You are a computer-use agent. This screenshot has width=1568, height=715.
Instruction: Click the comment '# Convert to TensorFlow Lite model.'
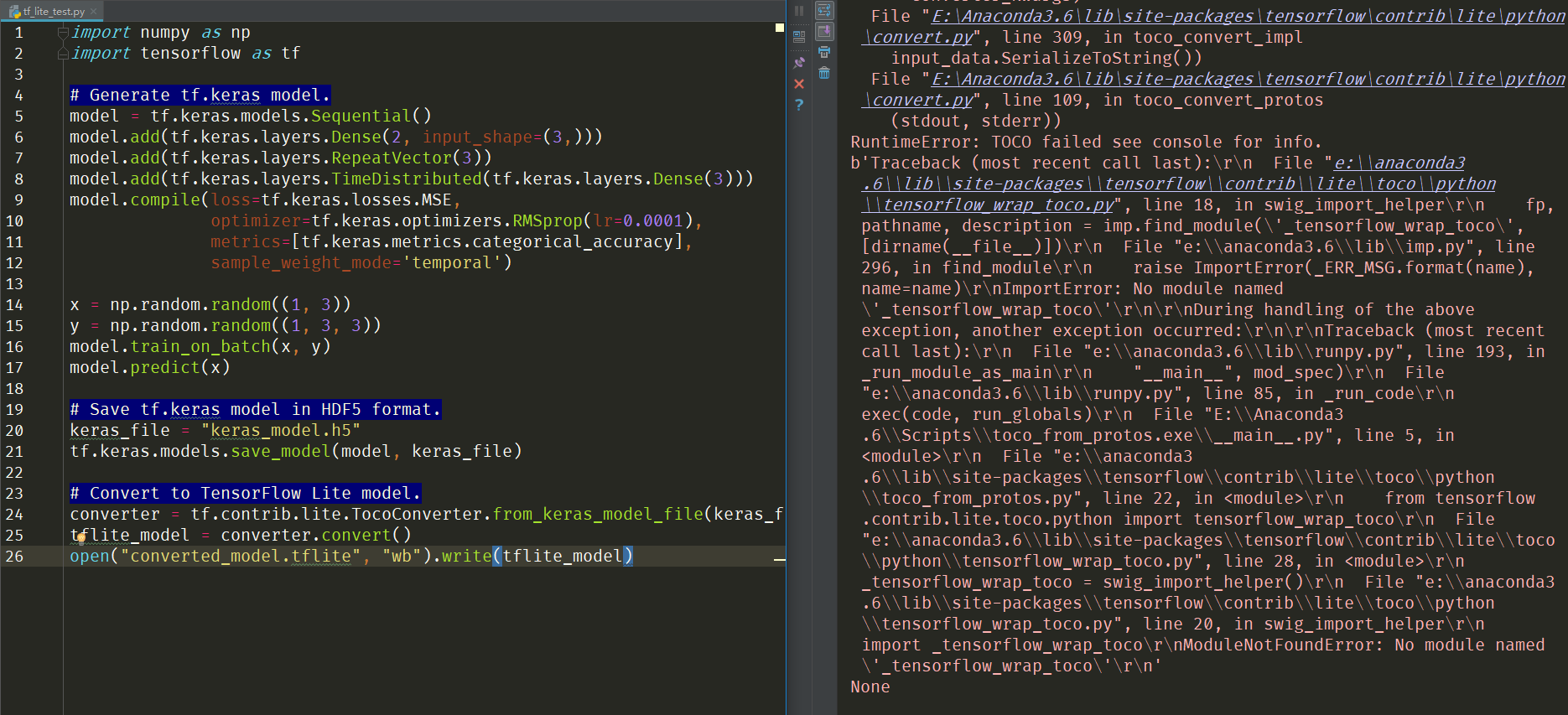click(x=246, y=494)
